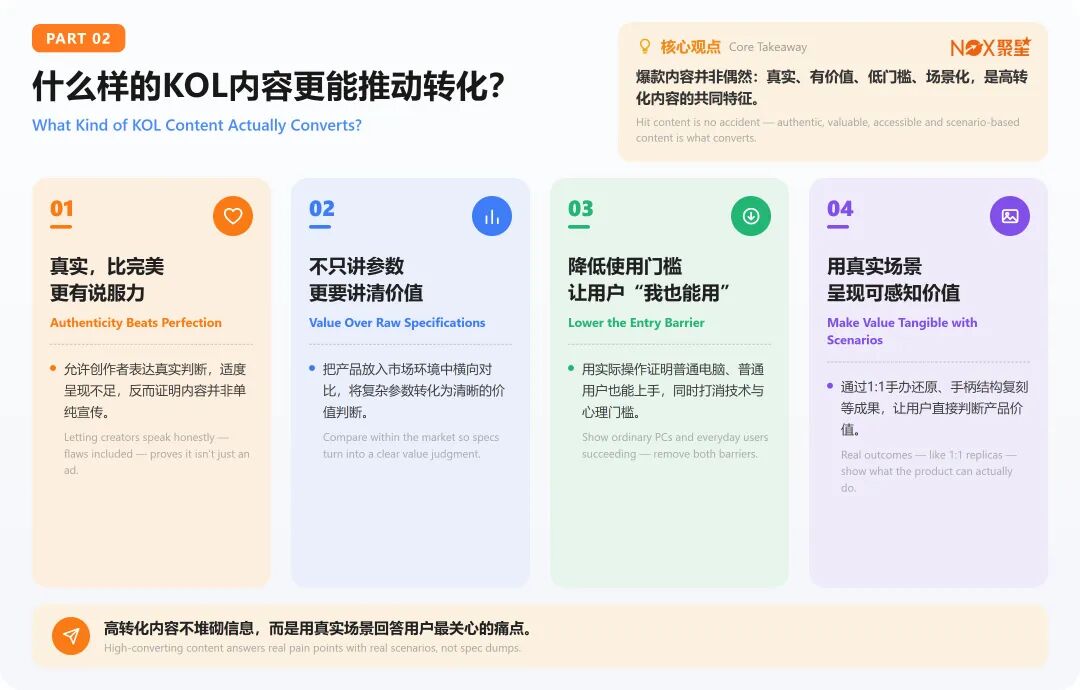Click the 核心观点 label

pyautogui.click(x=690, y=47)
